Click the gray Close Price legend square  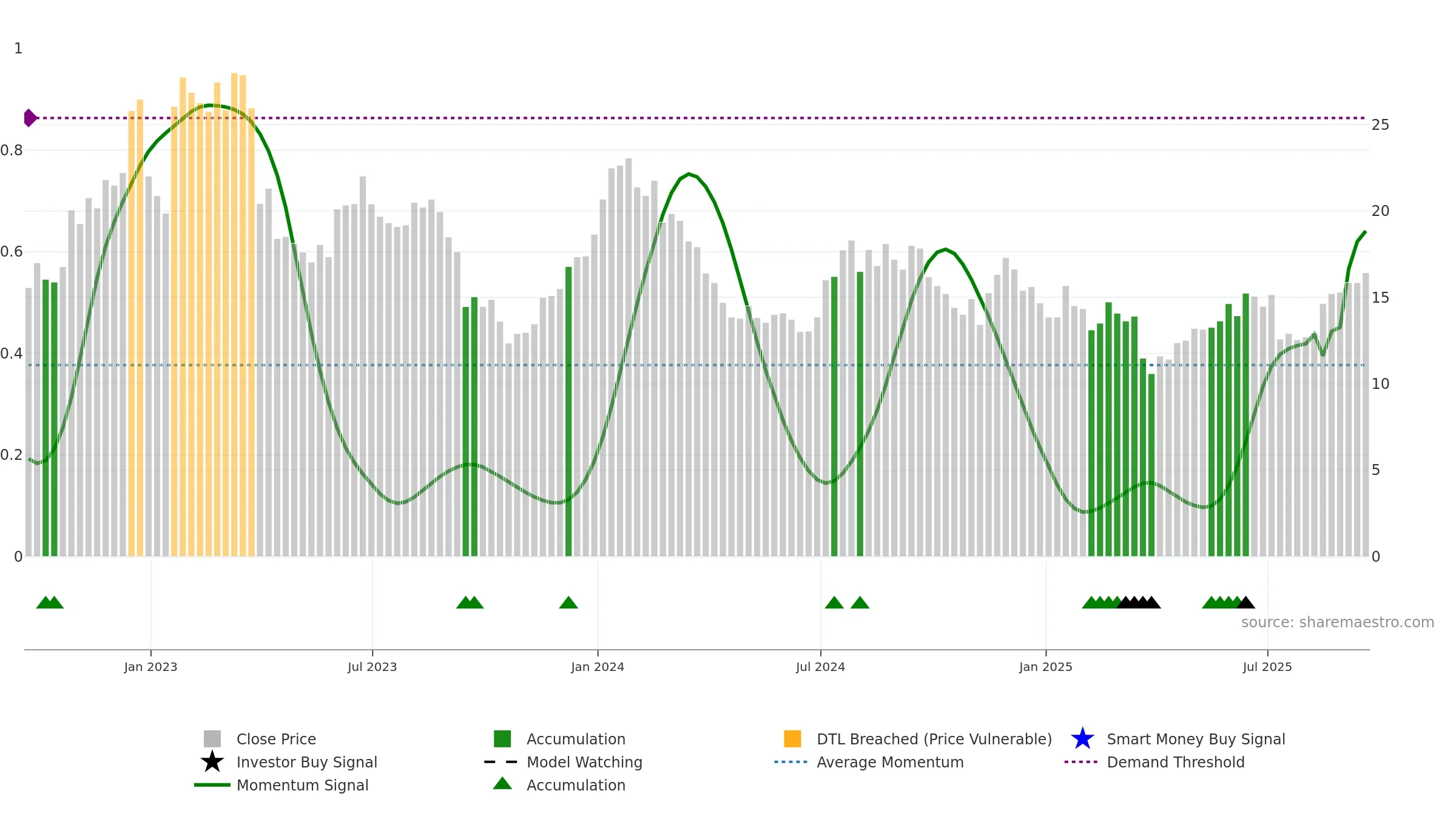point(212,739)
